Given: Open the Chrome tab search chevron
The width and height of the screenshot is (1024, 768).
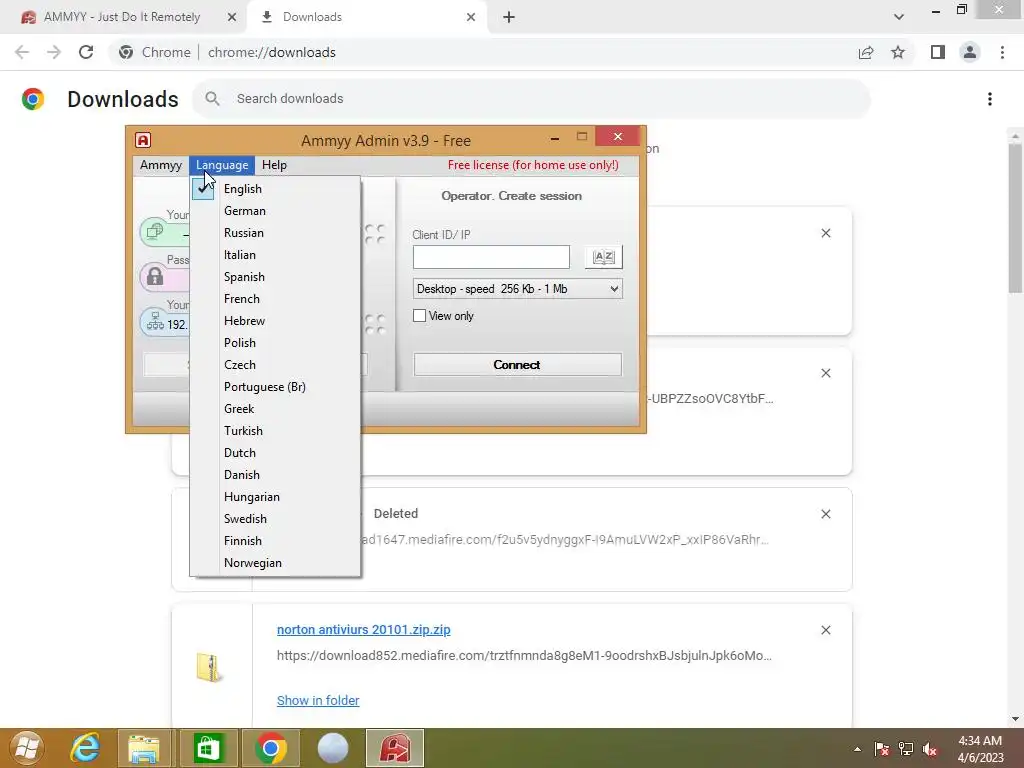Looking at the screenshot, I should pyautogui.click(x=899, y=17).
